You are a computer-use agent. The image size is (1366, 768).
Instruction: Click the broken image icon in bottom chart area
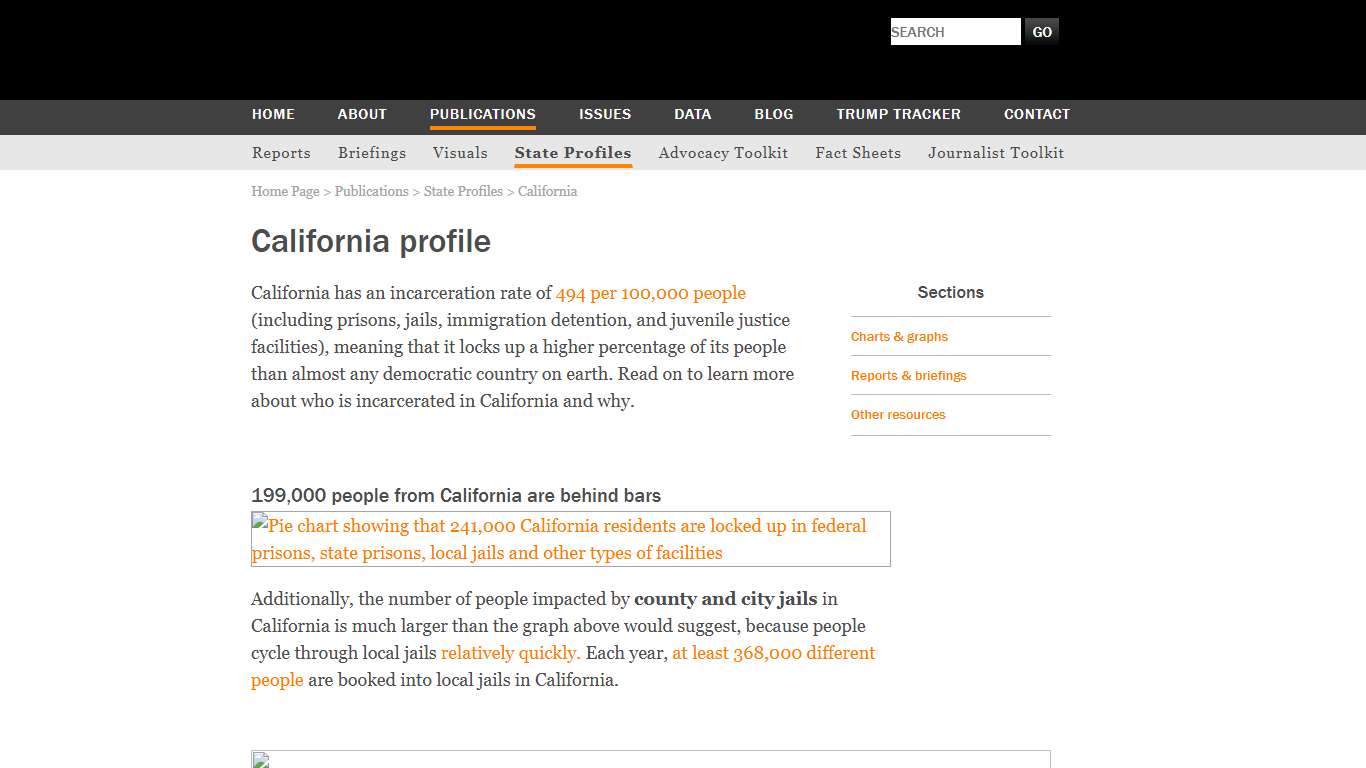point(261,761)
